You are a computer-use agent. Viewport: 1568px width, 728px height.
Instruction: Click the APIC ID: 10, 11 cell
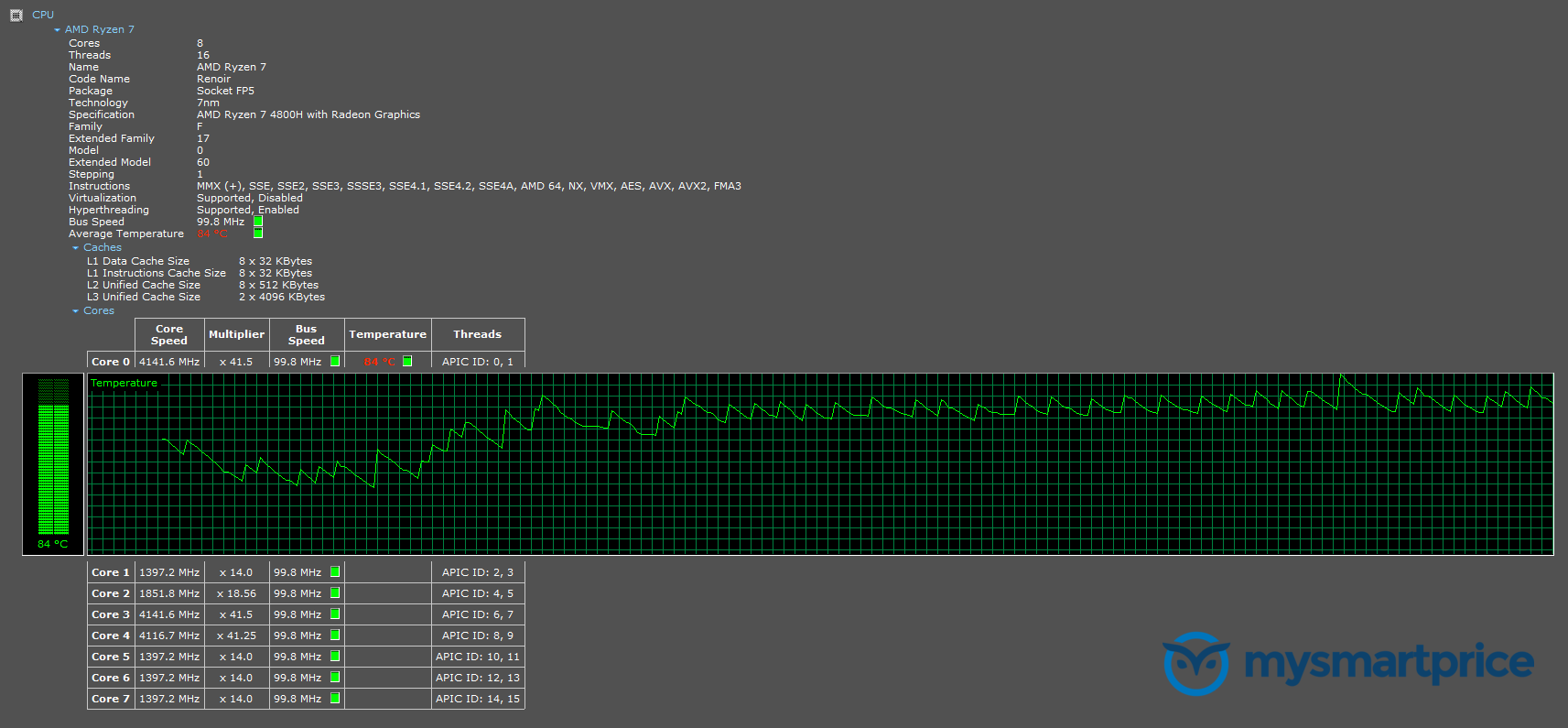coord(478,657)
